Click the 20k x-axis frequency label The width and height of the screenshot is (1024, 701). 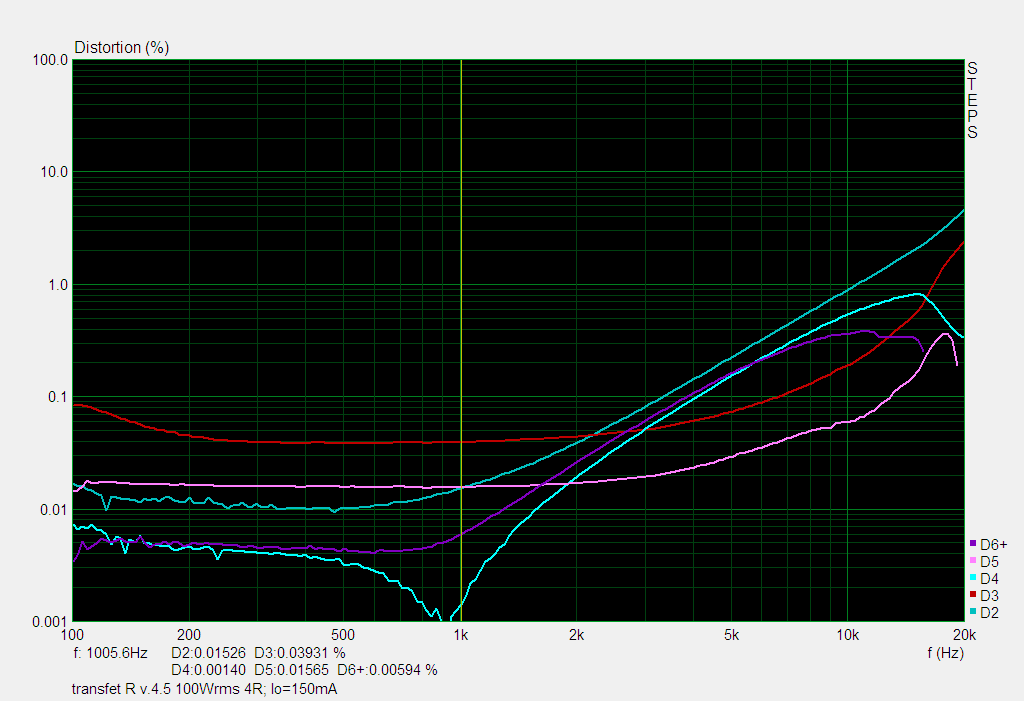coord(964,635)
